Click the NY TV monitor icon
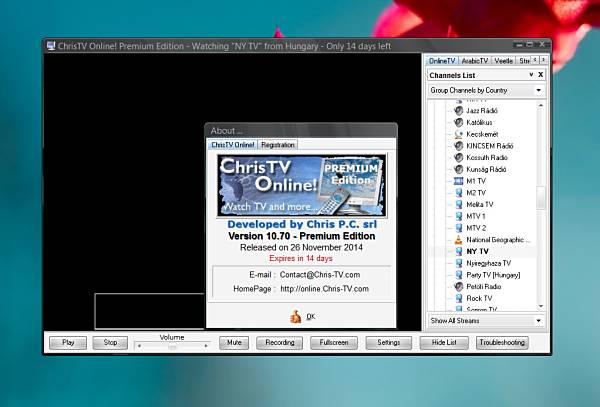The height and width of the screenshot is (407, 600). coord(458,251)
